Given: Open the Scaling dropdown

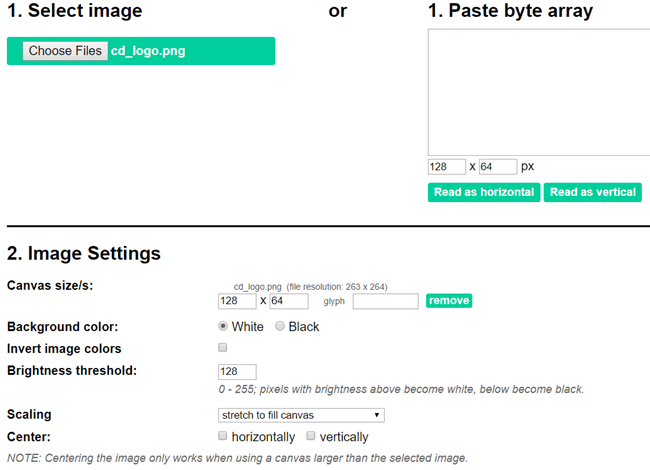Looking at the screenshot, I should (x=301, y=415).
